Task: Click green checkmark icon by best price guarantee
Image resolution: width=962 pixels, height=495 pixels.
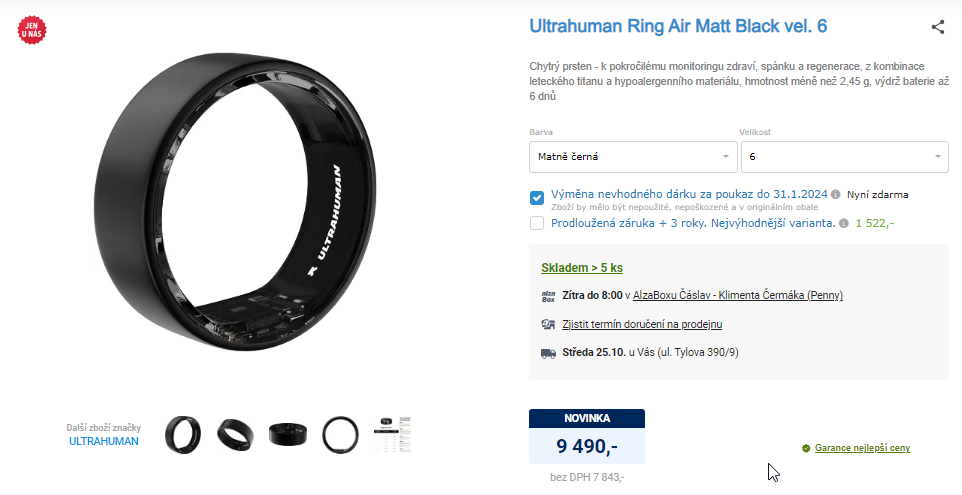Action: pyautogui.click(x=806, y=448)
